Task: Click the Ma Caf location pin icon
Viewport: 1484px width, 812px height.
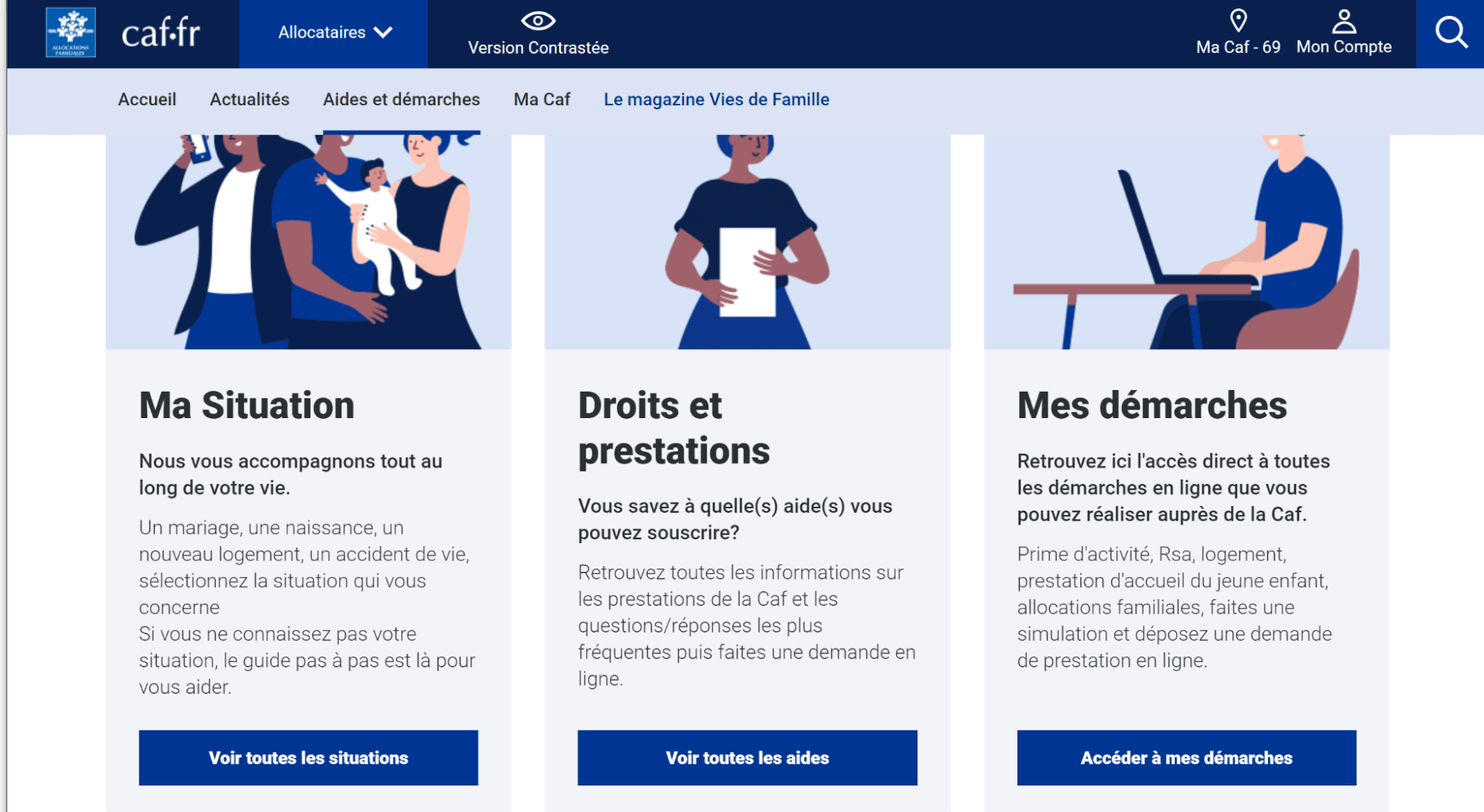Action: point(1238,20)
